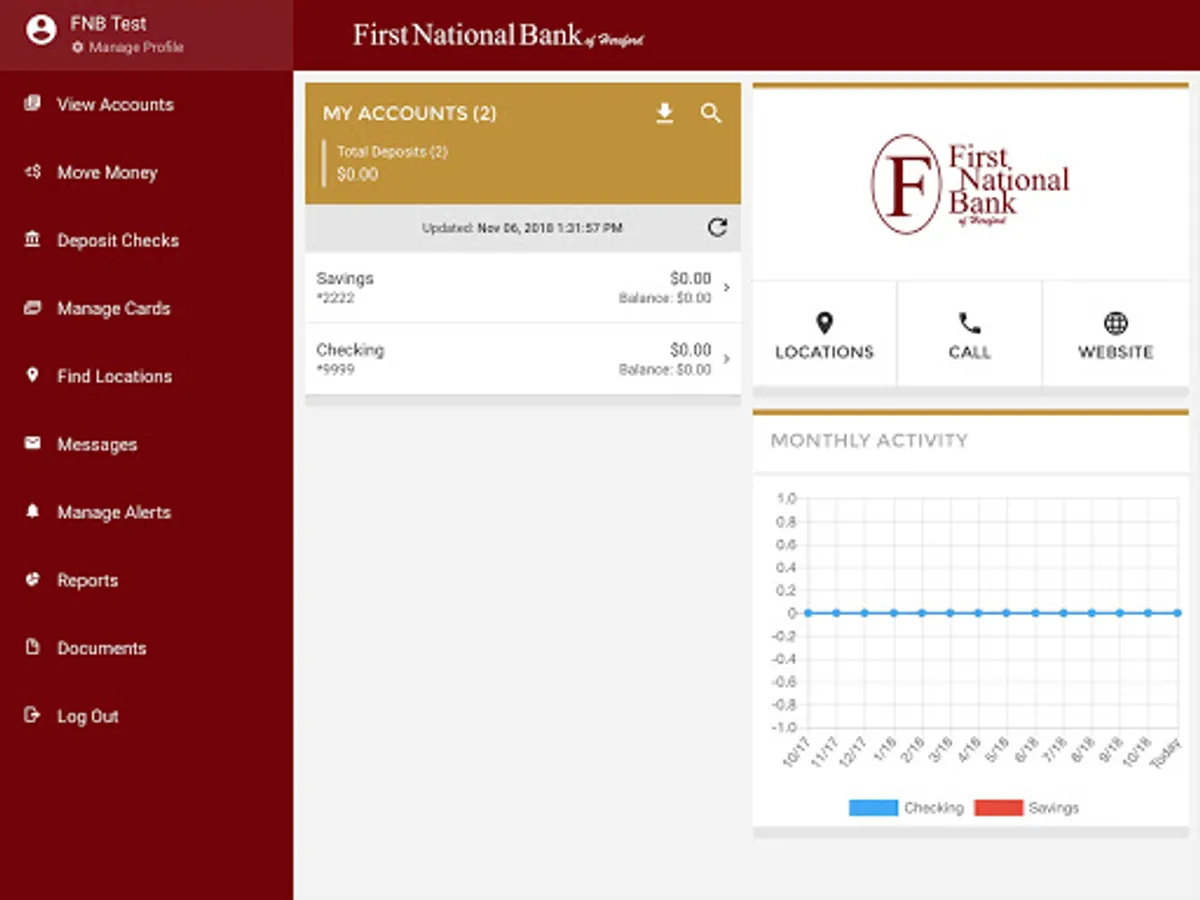Open Move Money menu label
Image resolution: width=1200 pixels, height=900 pixels.
(107, 172)
